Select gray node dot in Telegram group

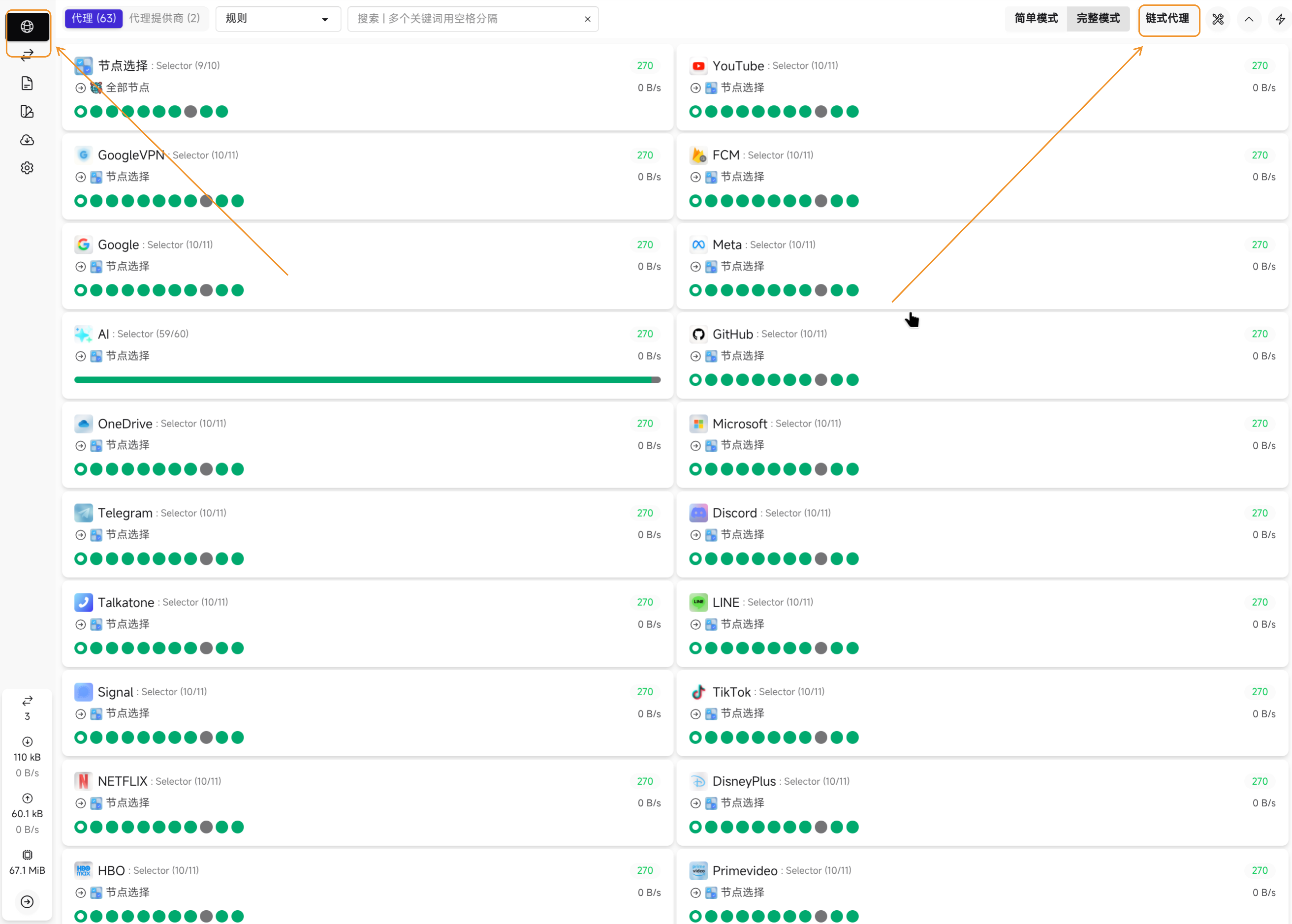(207, 559)
